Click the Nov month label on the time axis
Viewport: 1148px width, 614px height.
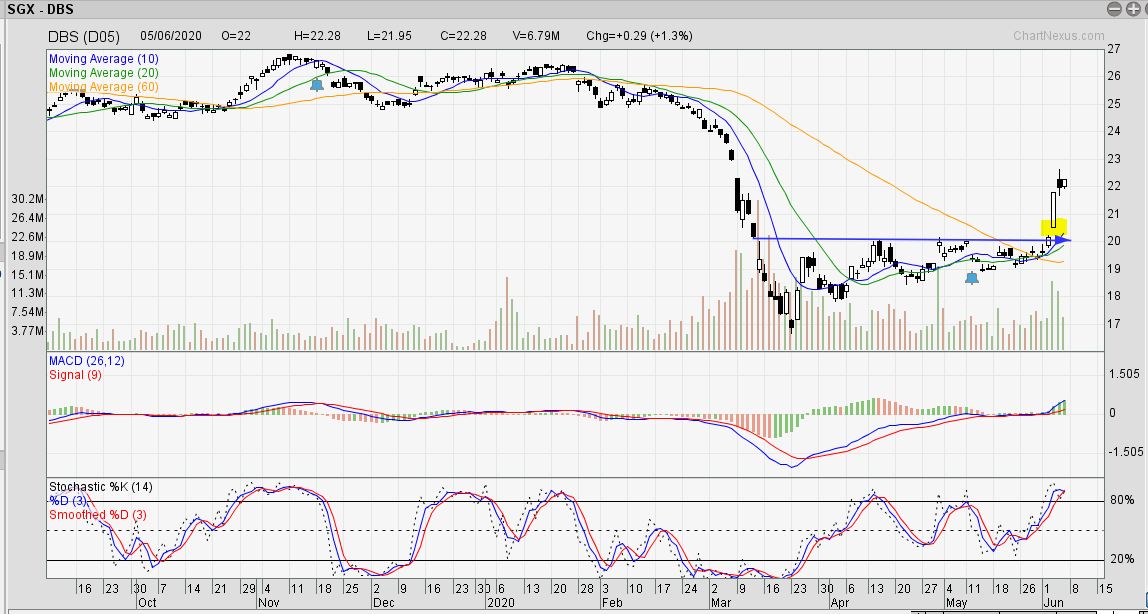pyautogui.click(x=270, y=604)
